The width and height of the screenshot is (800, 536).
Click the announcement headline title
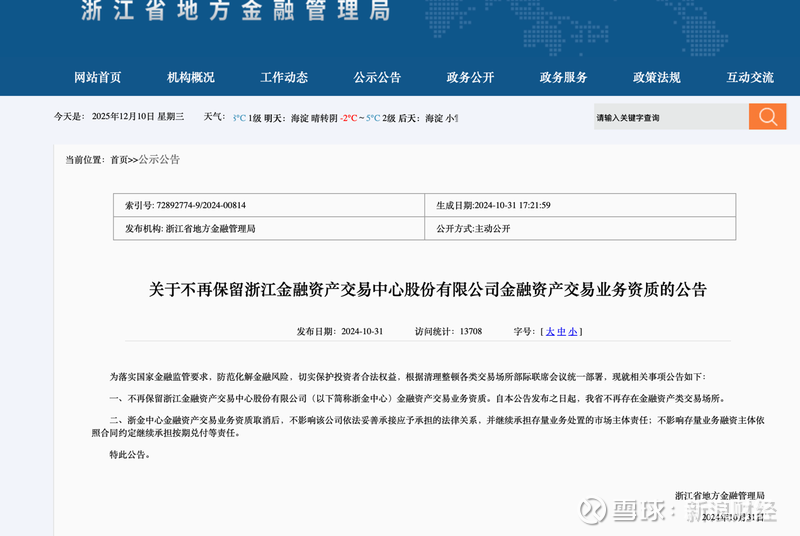[x=428, y=290]
